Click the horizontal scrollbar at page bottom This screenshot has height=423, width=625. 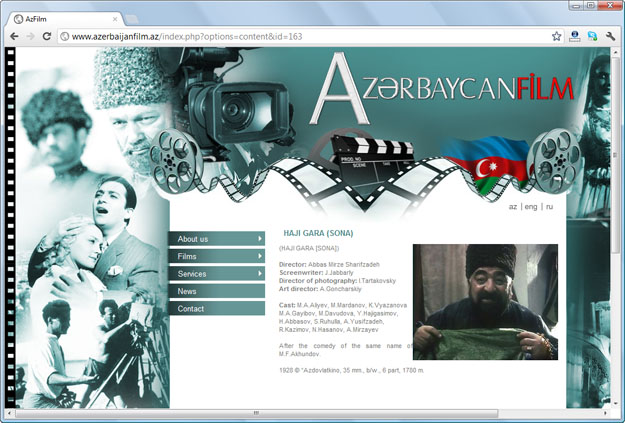pos(255,412)
